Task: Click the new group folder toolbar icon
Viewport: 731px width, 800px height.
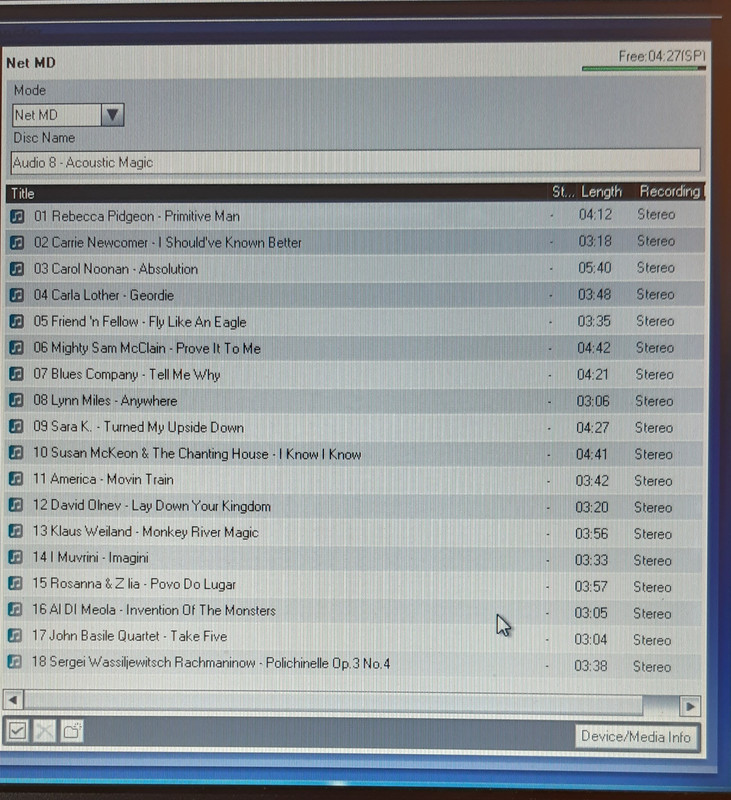Action: (72, 731)
